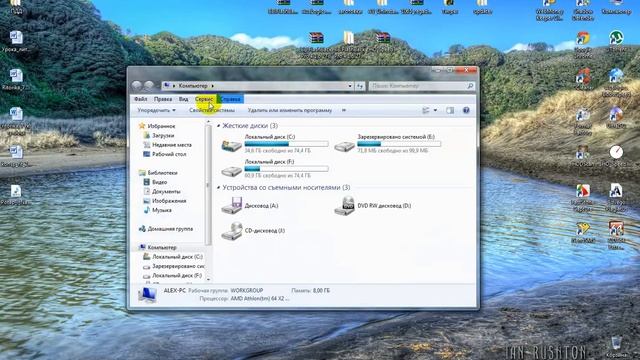Open the view options dropdown arrow

[435, 110]
